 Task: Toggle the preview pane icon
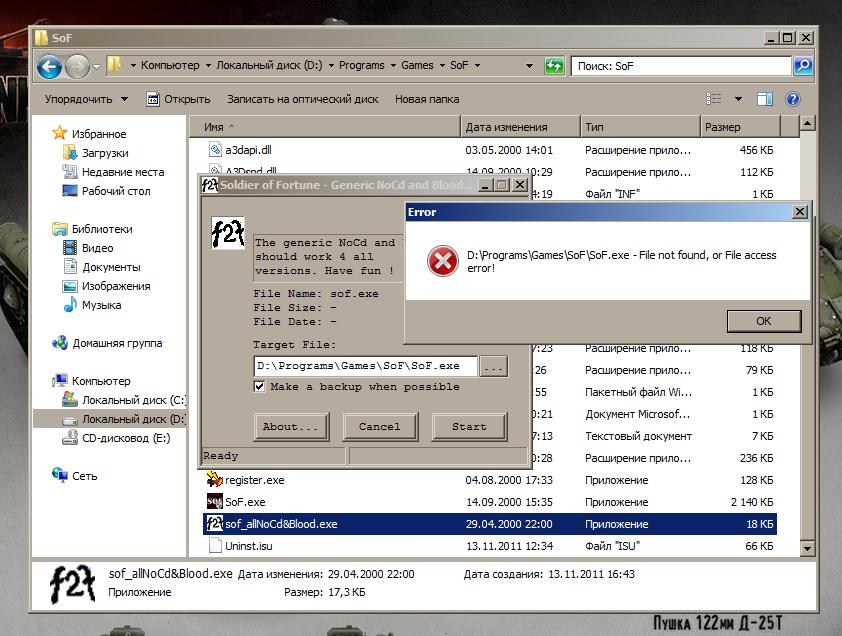[765, 99]
